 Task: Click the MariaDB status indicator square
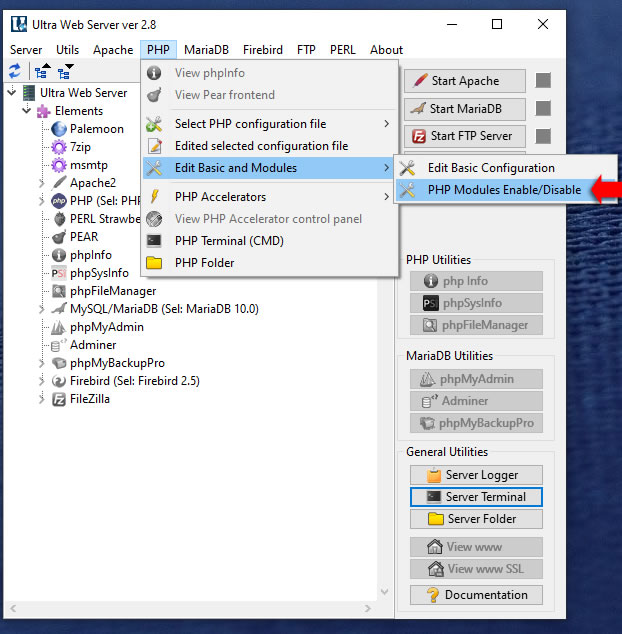[x=543, y=108]
